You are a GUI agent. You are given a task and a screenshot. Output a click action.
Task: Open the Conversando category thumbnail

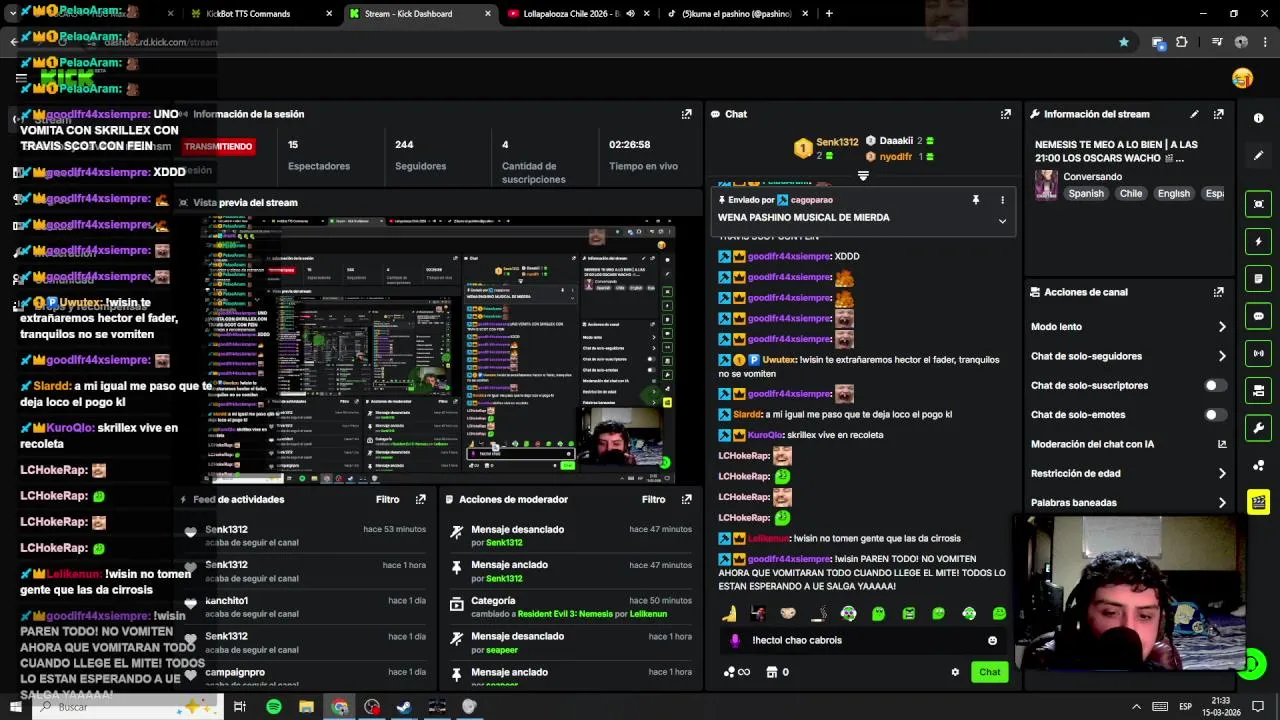coord(1046,185)
